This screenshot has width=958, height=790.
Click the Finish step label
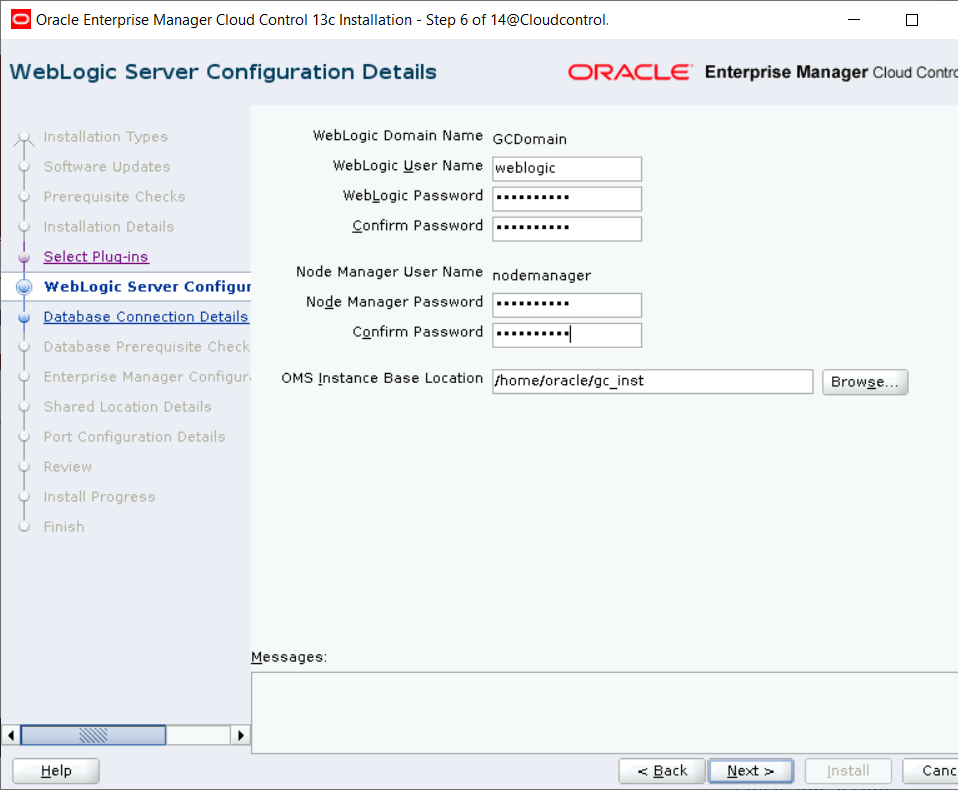[64, 526]
